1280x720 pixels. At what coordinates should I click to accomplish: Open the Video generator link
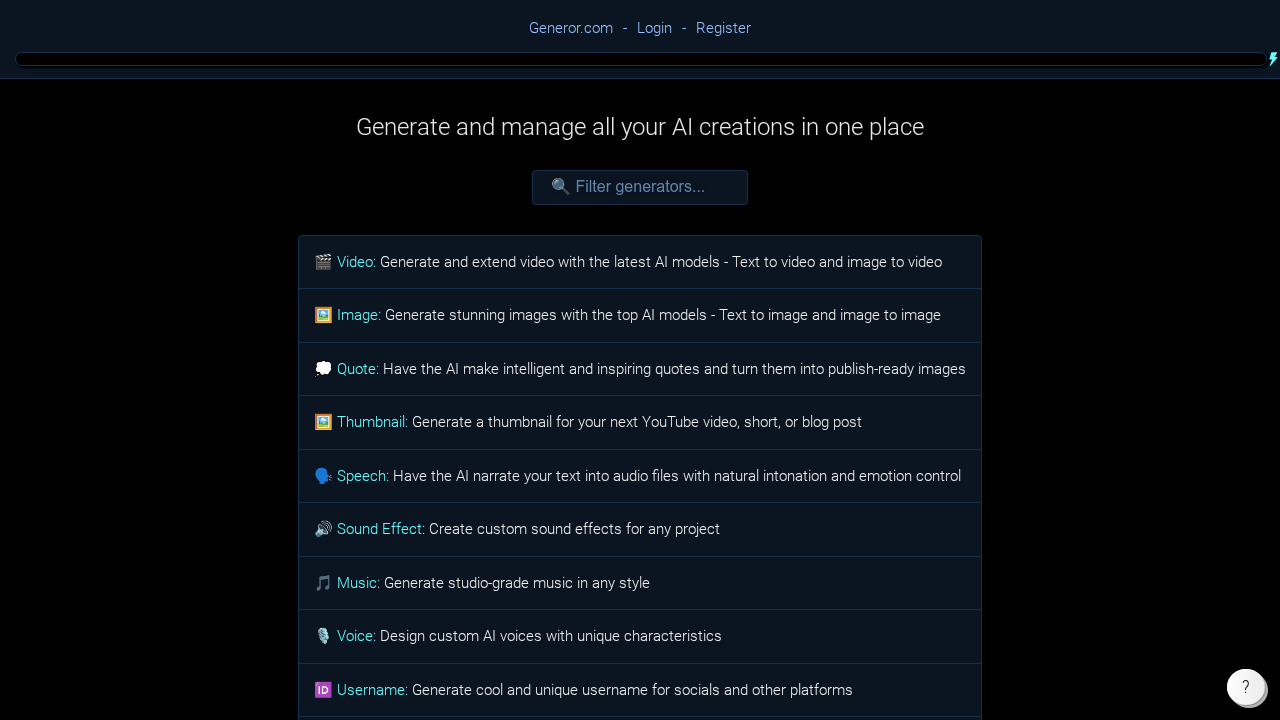(356, 262)
